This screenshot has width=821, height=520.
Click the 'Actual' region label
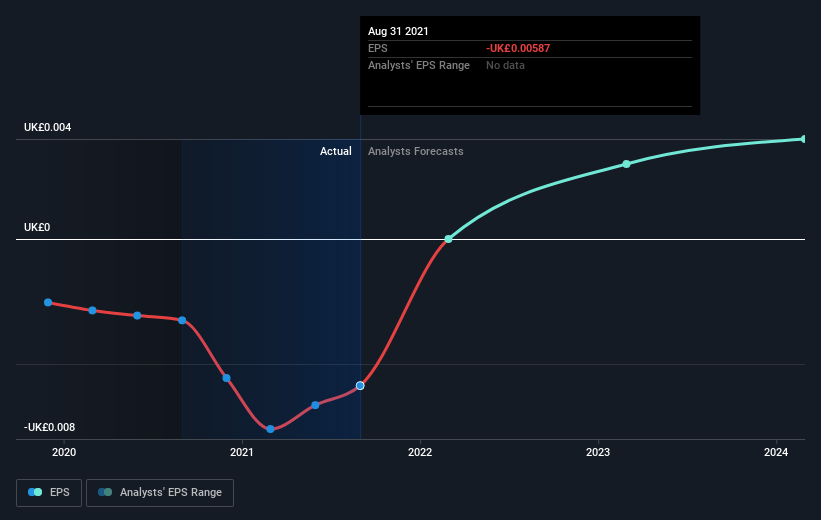(x=336, y=151)
